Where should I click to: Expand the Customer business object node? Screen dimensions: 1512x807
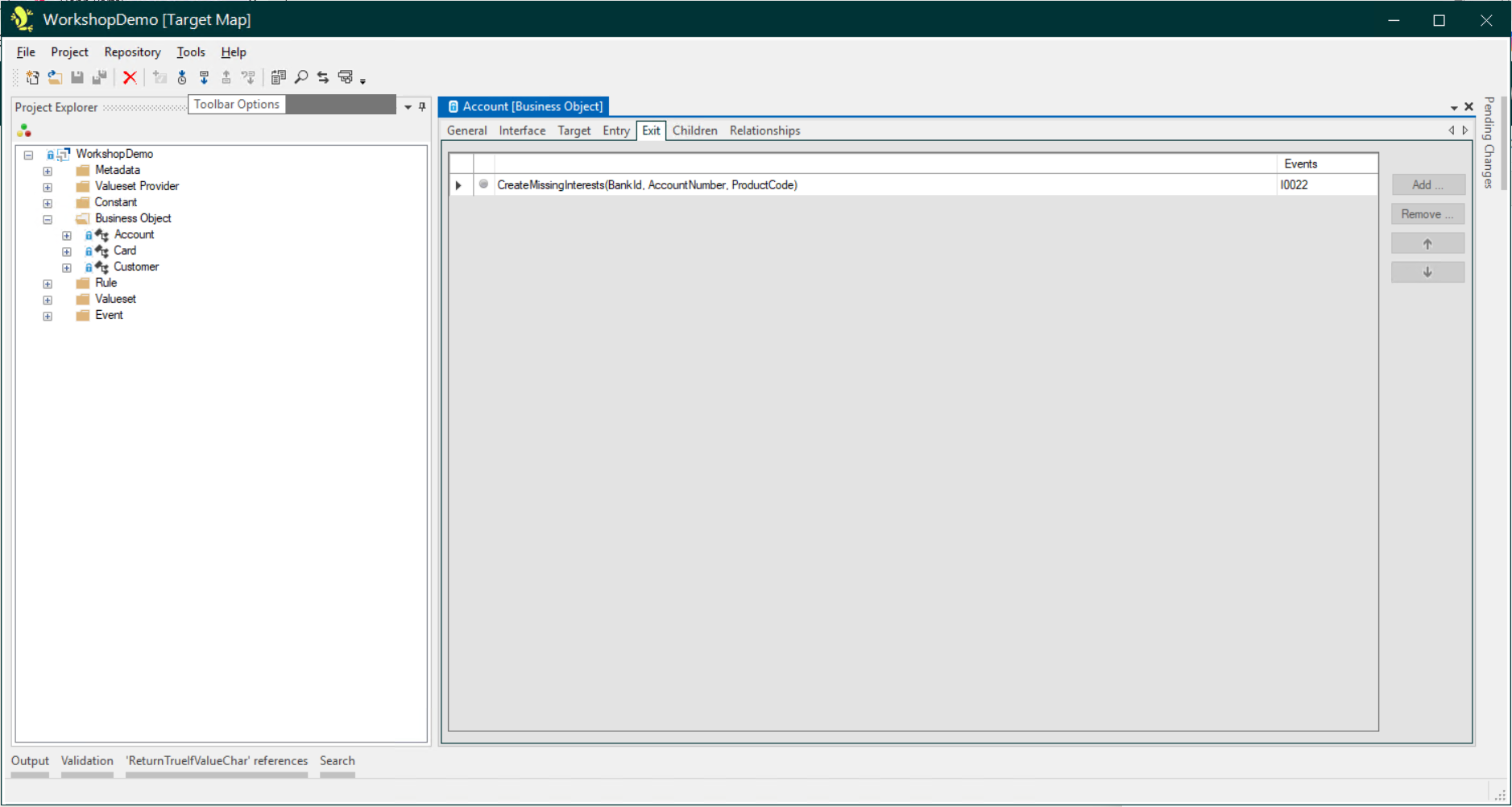coord(67,267)
